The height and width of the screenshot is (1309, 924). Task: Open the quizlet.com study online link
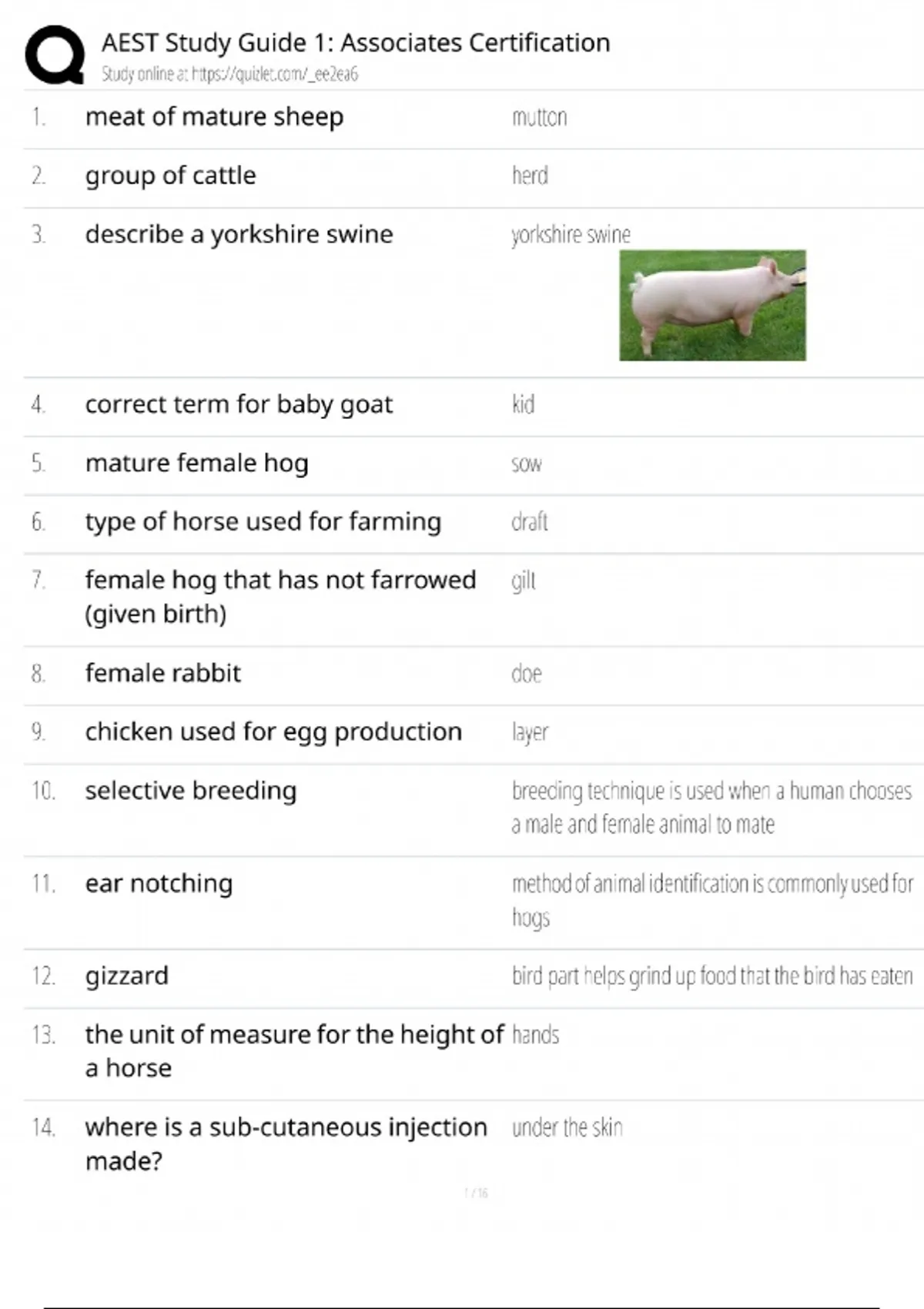point(229,74)
